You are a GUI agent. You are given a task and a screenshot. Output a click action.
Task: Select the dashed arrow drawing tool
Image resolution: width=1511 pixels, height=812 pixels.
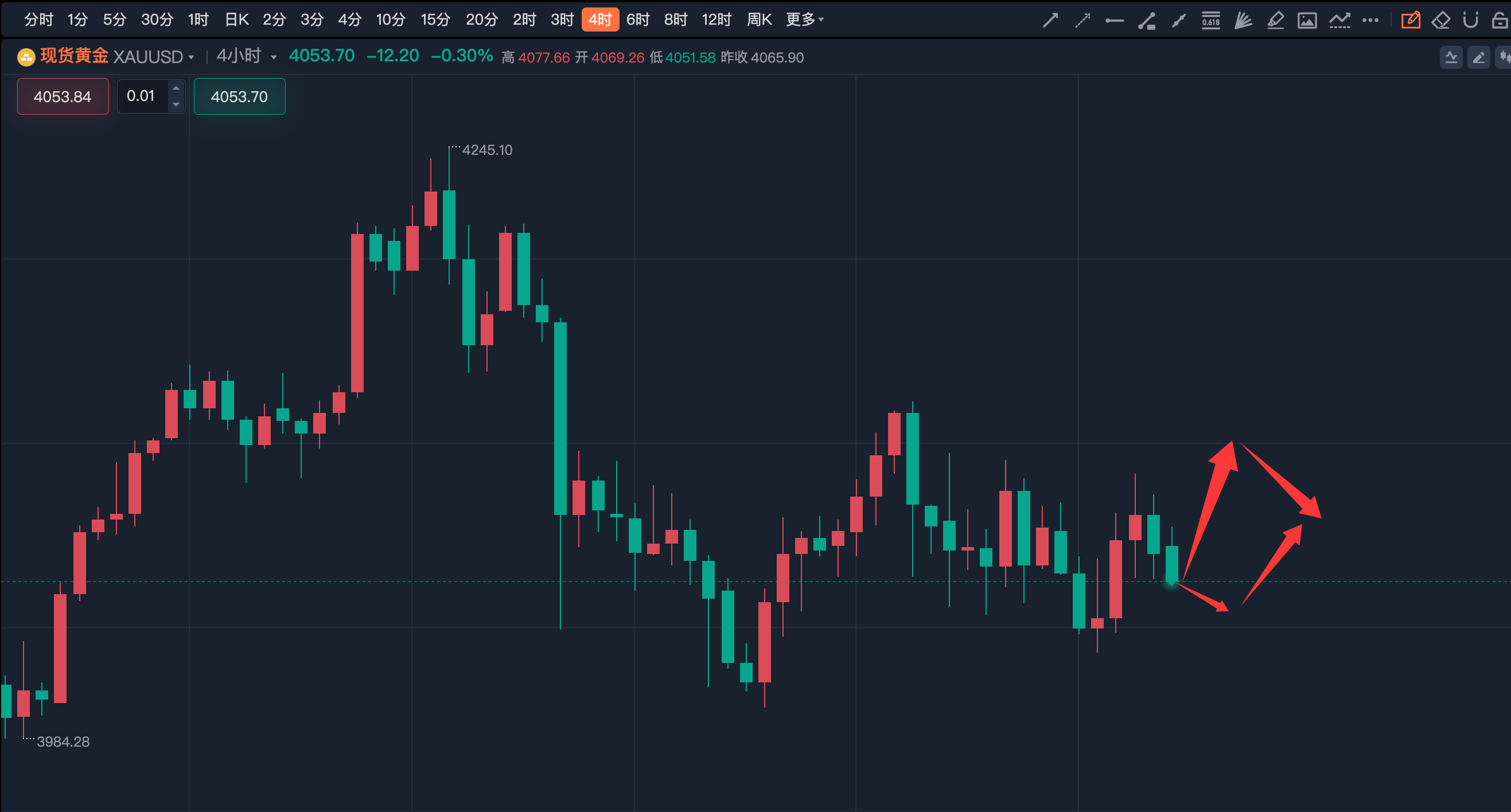[1082, 21]
